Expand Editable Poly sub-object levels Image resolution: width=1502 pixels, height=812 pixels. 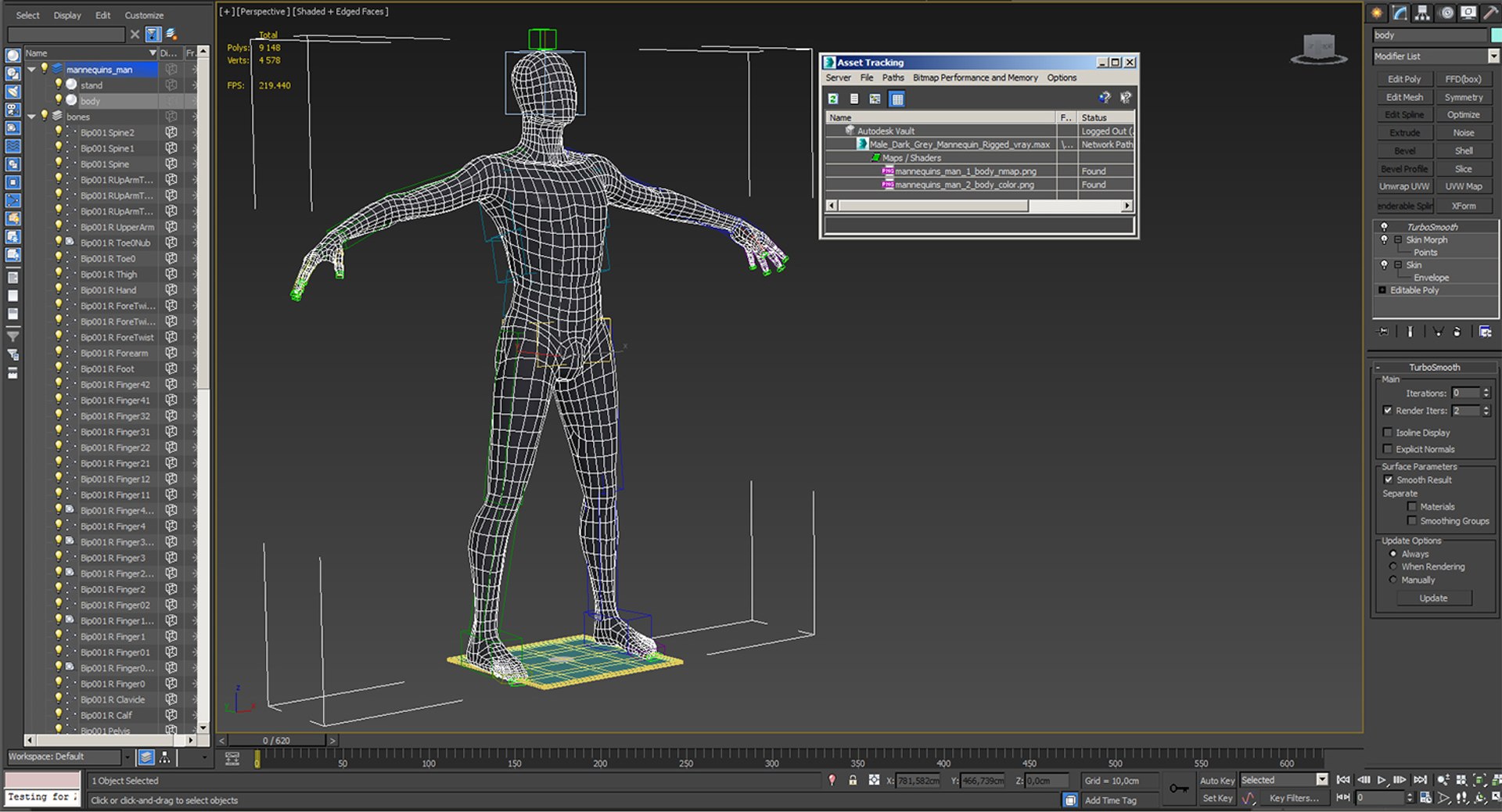point(1382,290)
